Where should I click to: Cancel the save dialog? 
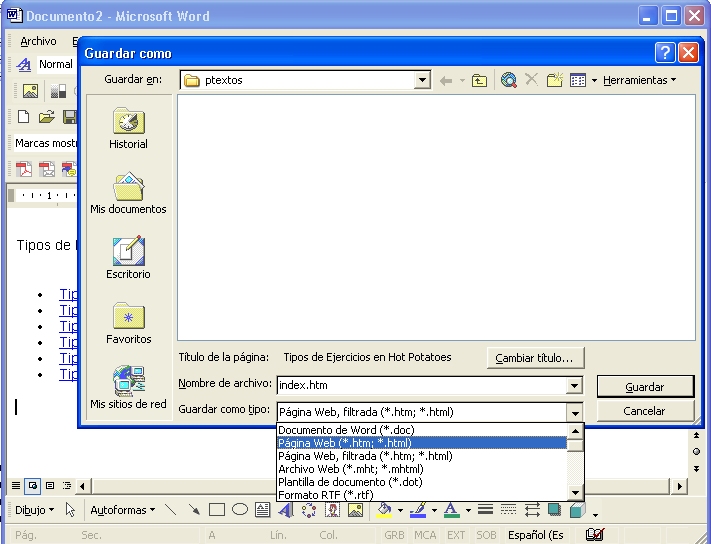pyautogui.click(x=644, y=411)
